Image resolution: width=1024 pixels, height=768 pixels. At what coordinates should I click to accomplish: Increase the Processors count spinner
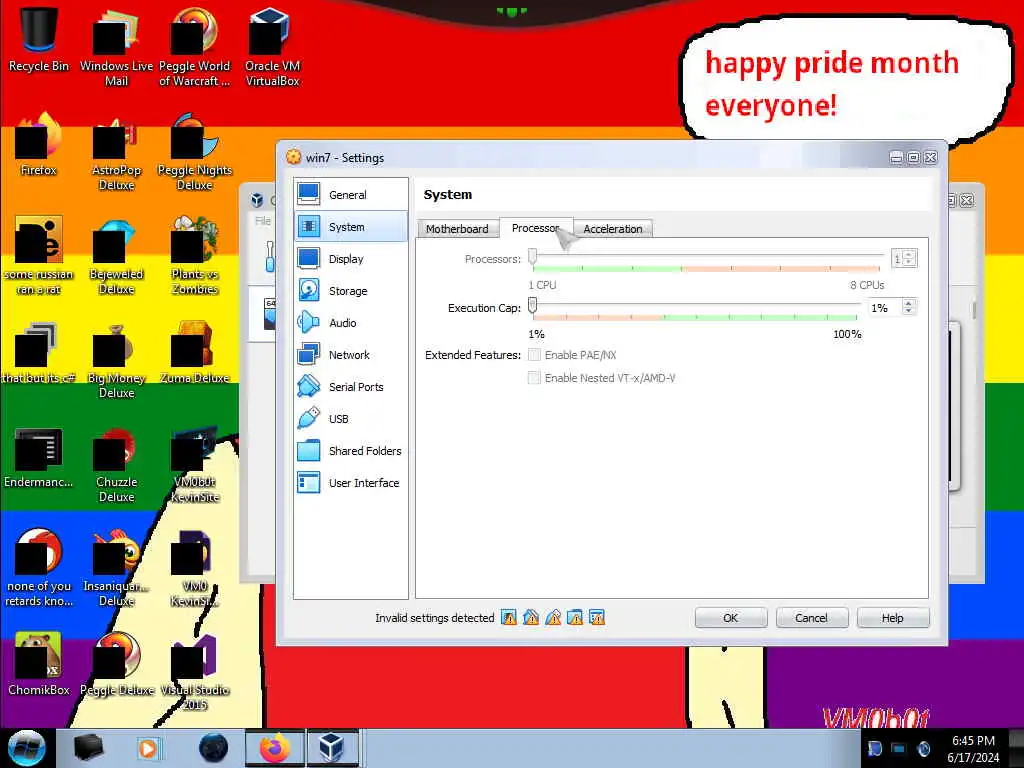click(910, 254)
